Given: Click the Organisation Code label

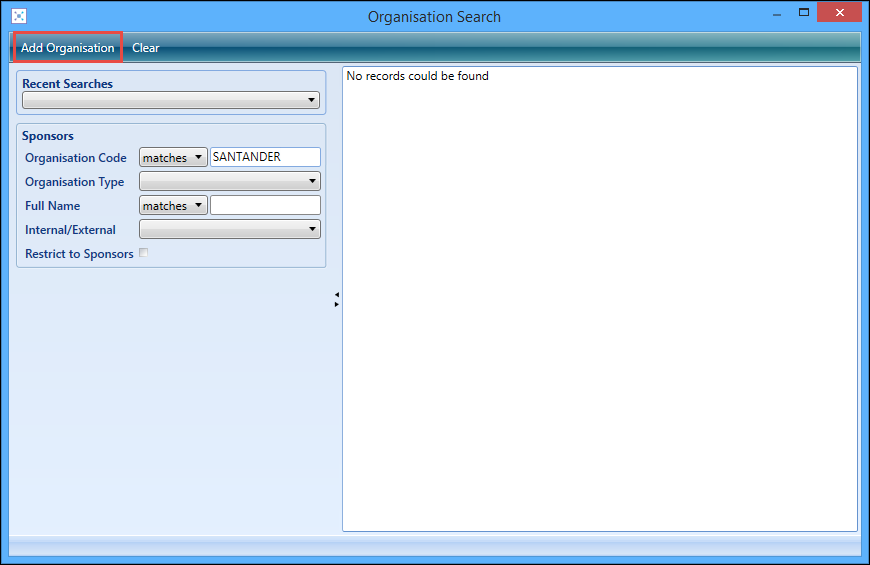Looking at the screenshot, I should point(75,158).
